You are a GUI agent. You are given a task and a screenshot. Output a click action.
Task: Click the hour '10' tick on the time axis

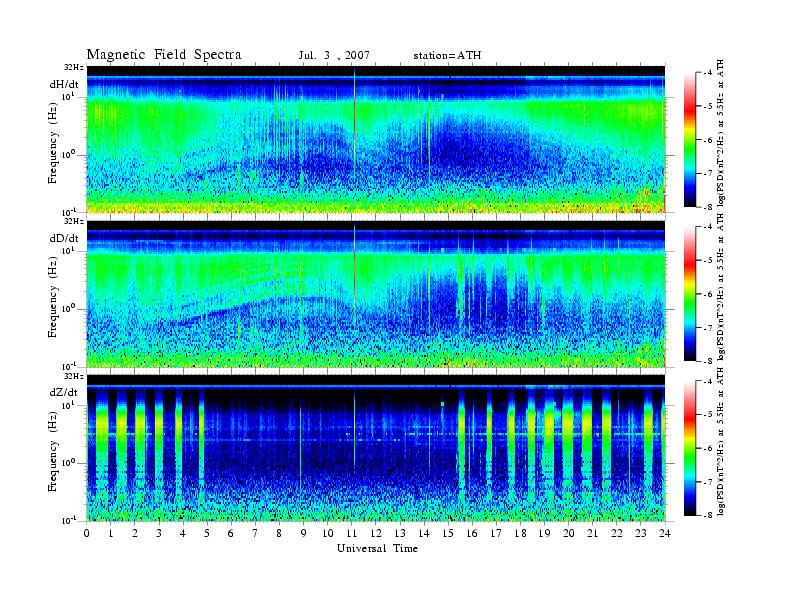(x=328, y=533)
